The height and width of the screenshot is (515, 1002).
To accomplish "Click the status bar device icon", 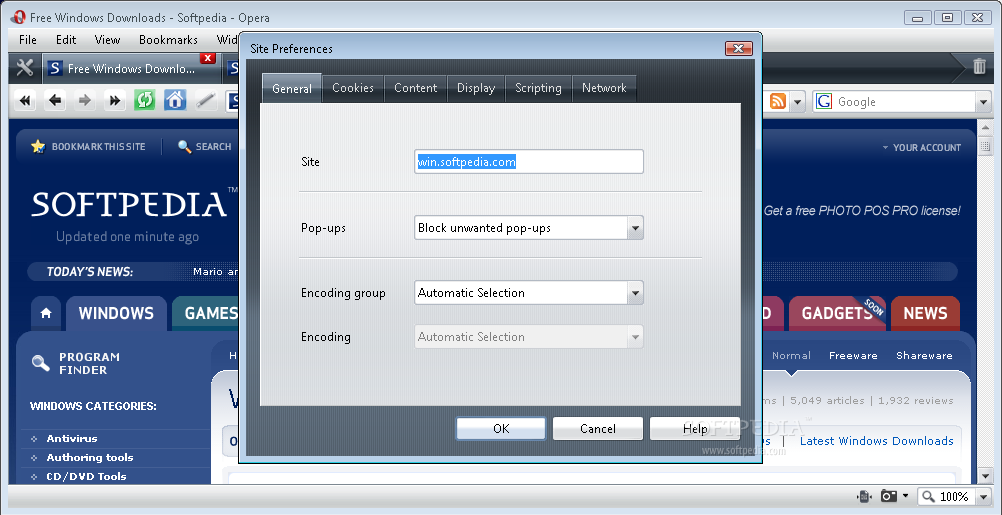I will 864,496.
